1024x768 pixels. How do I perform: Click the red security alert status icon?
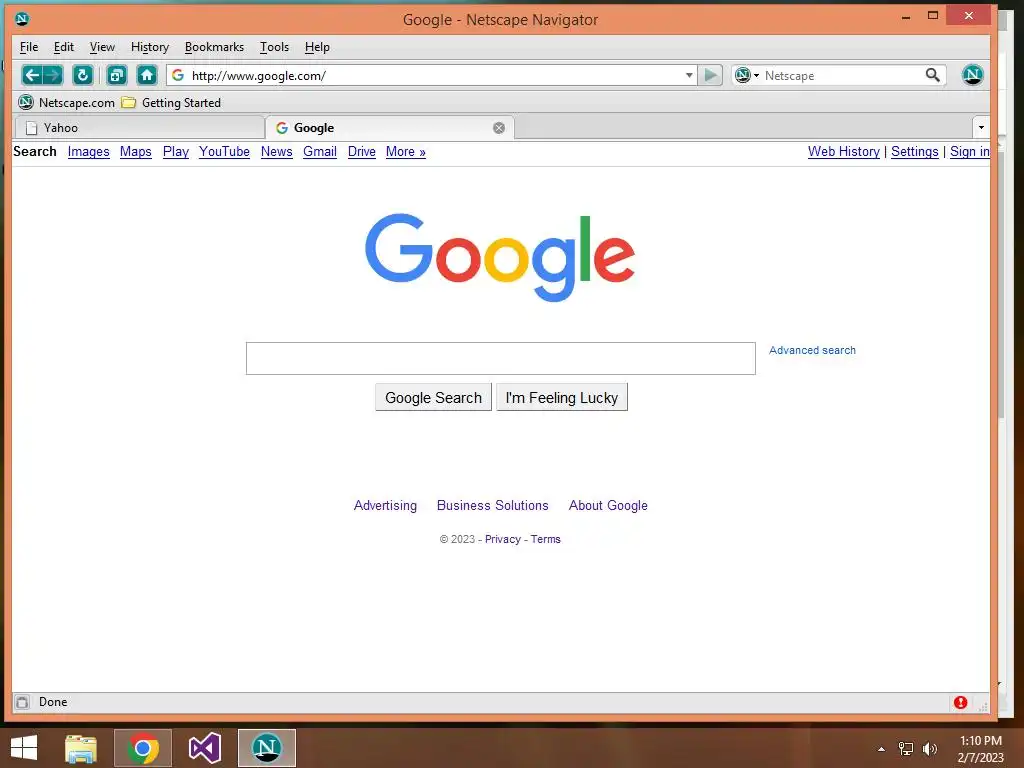960,702
